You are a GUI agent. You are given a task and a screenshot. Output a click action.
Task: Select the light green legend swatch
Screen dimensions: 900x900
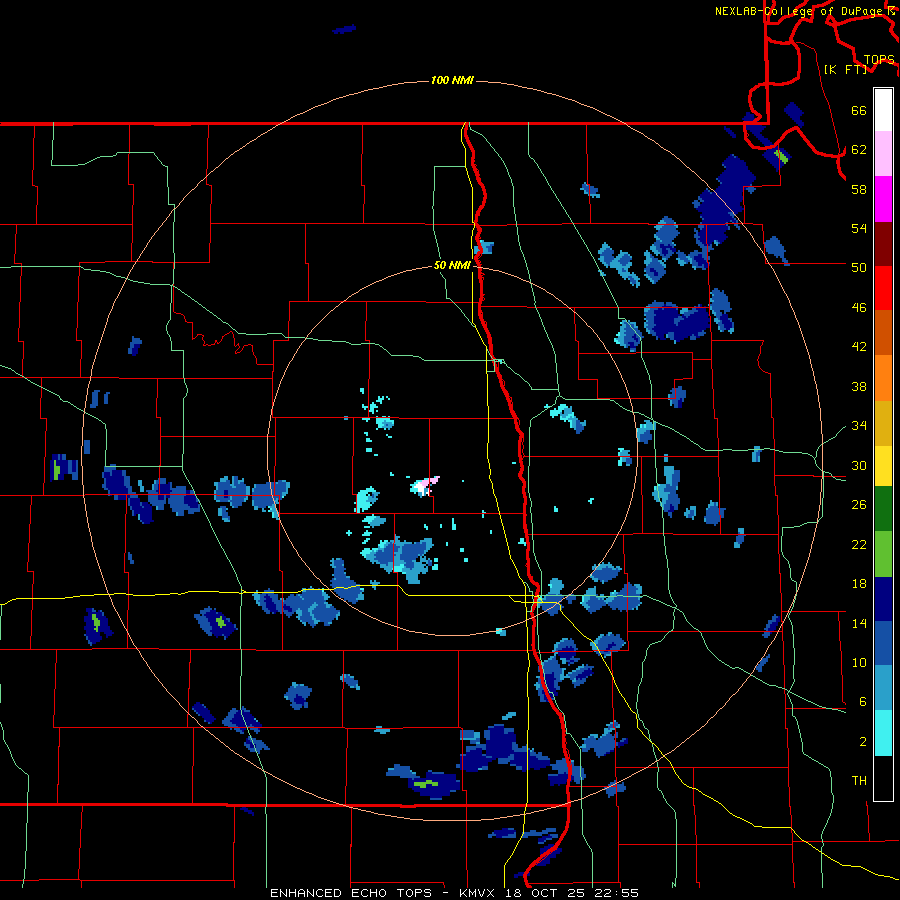pyautogui.click(x=883, y=554)
